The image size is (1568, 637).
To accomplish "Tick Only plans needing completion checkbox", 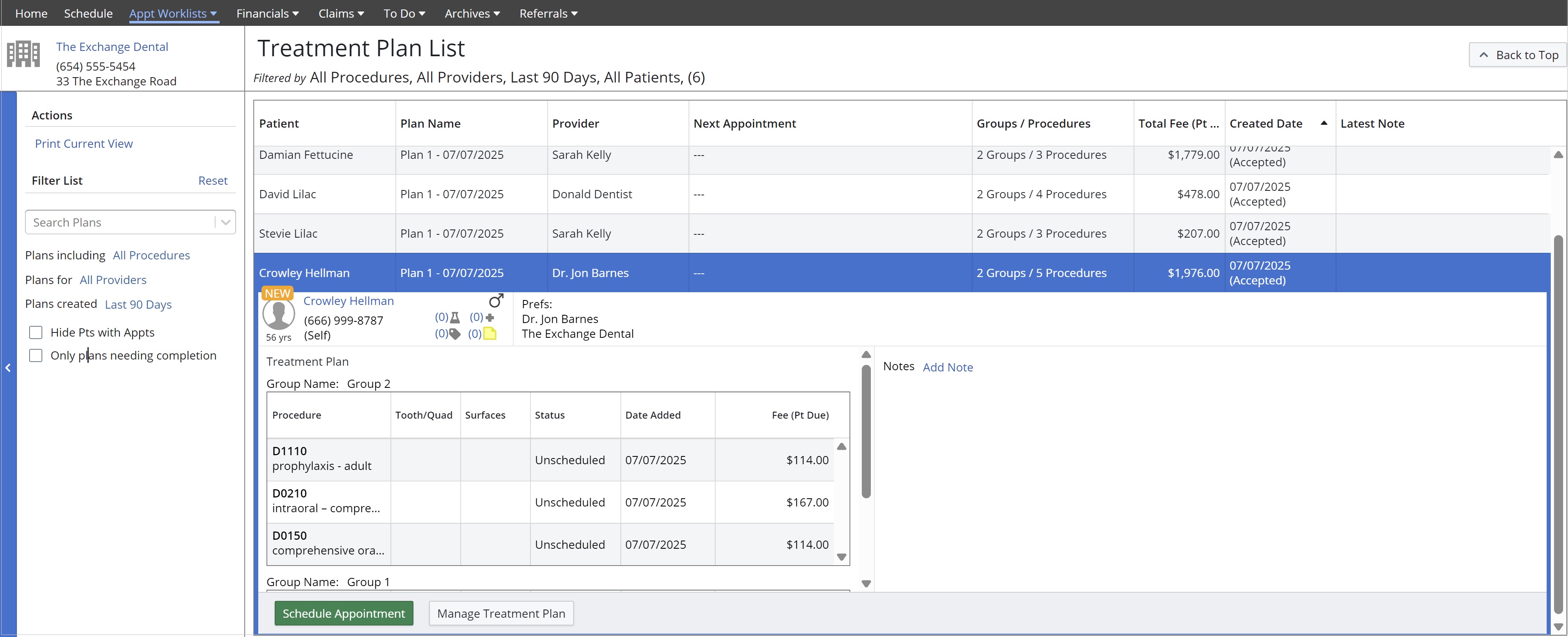I will 36,355.
